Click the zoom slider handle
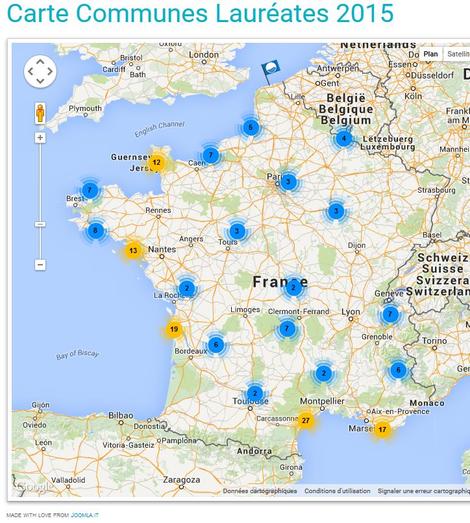This screenshot has width=470, height=523. 40,224
